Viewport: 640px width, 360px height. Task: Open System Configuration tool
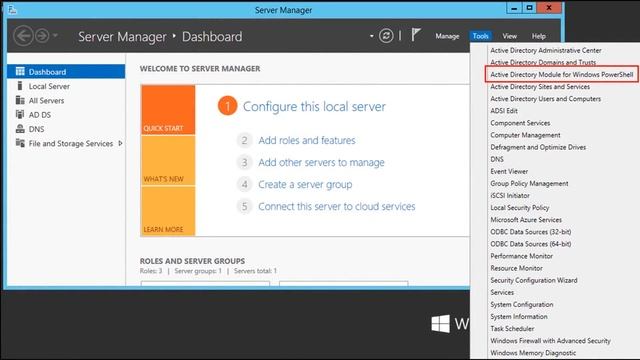522,304
